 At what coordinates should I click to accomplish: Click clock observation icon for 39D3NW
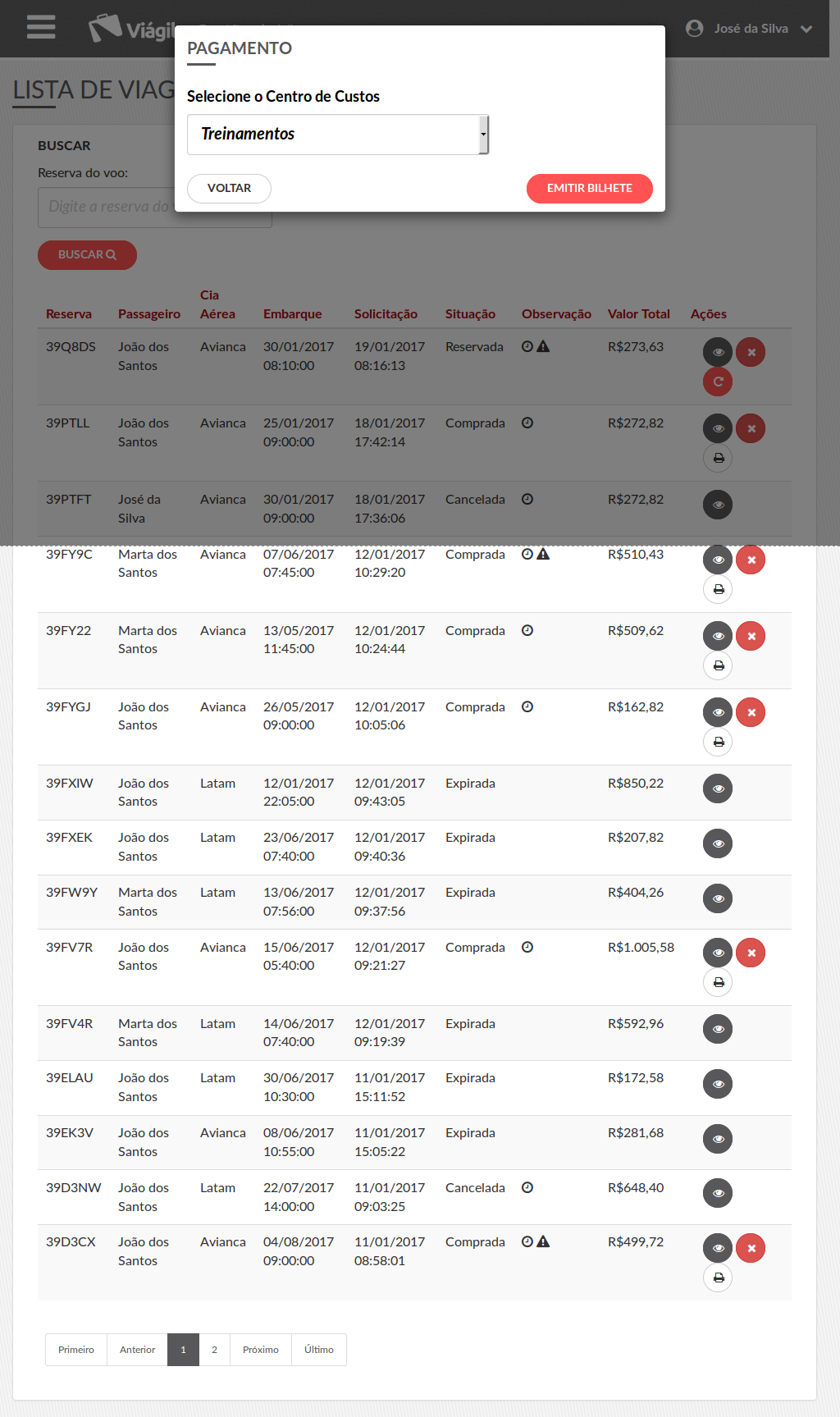click(x=527, y=1187)
